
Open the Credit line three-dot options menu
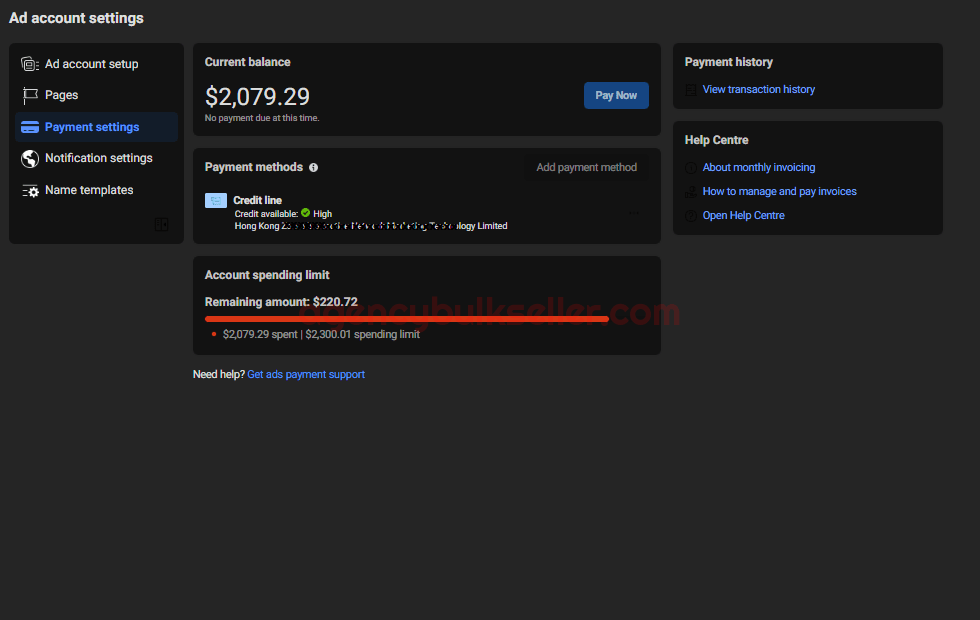point(633,212)
